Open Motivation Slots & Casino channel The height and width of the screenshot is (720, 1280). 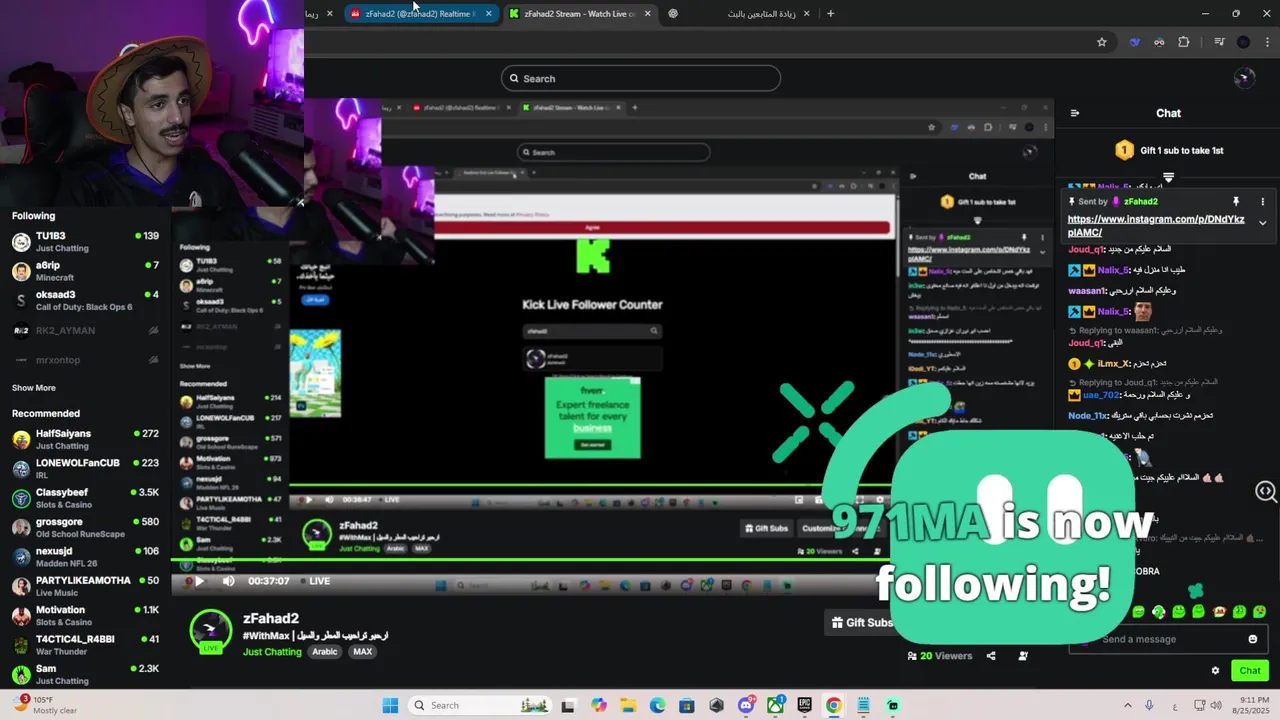click(x=85, y=615)
